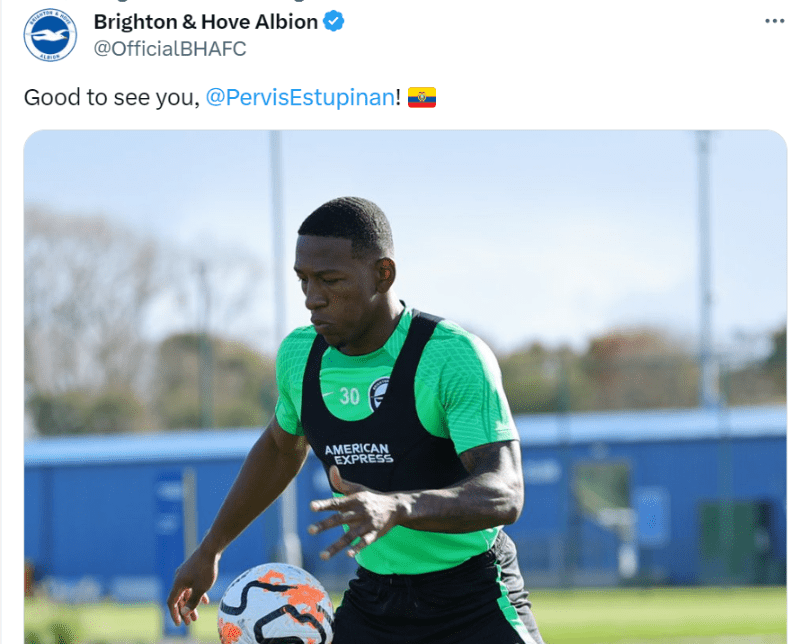Screen dimensions: 800x644
Task: Click the @OfficialBHAFC handle
Action: (x=170, y=49)
